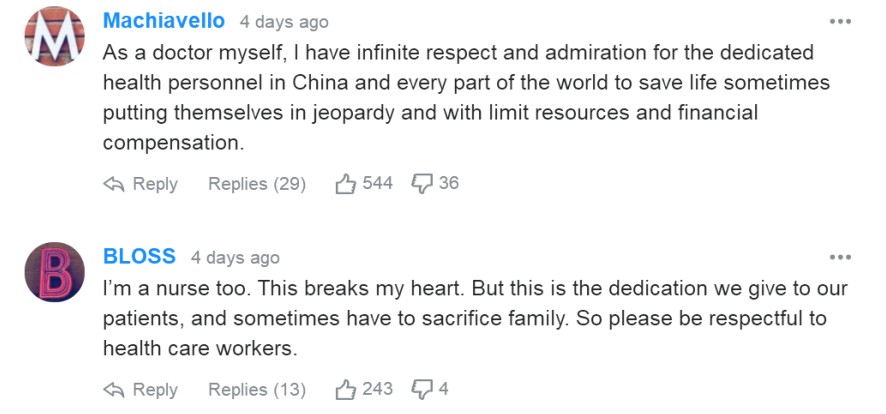Screen dimensions: 886x414
Task: Show the 13 replies under BLOSS
Action: 256,390
